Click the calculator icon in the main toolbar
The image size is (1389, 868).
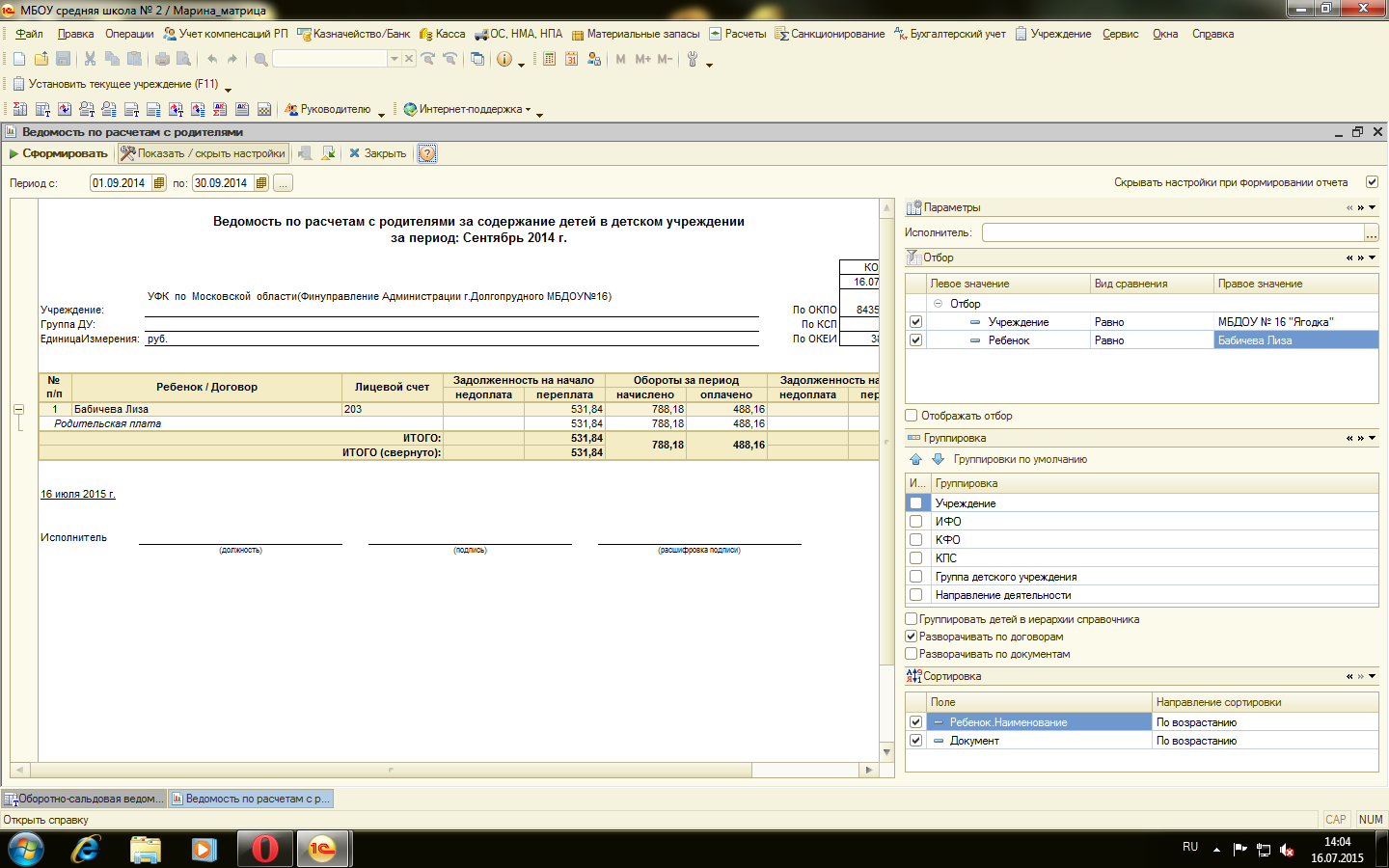click(549, 59)
